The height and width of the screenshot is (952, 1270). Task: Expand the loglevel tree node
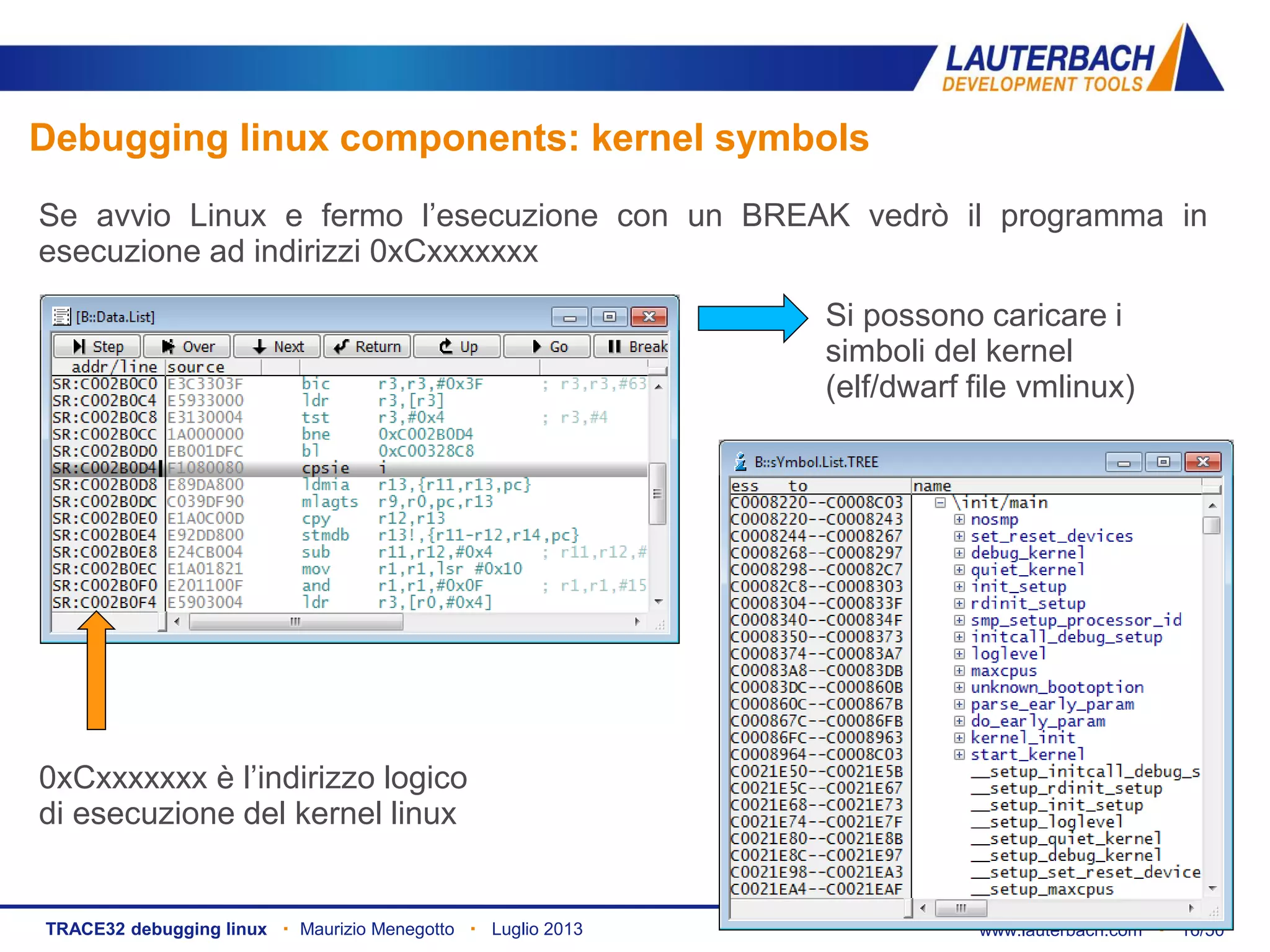pyautogui.click(x=959, y=653)
